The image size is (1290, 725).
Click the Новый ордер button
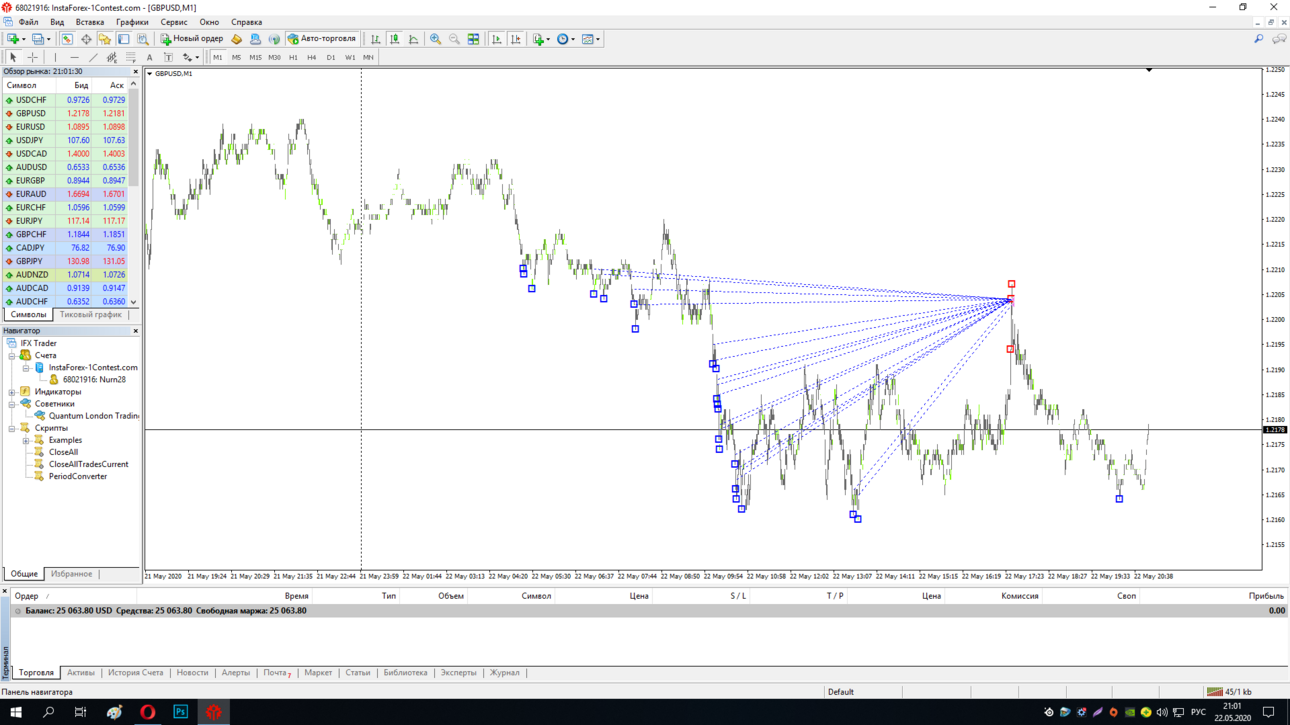click(x=191, y=39)
